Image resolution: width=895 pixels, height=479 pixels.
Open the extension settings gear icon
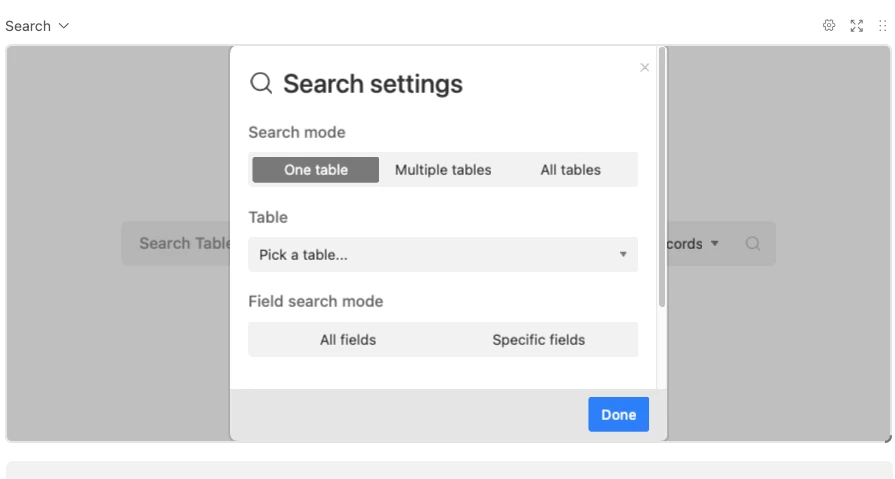829,26
